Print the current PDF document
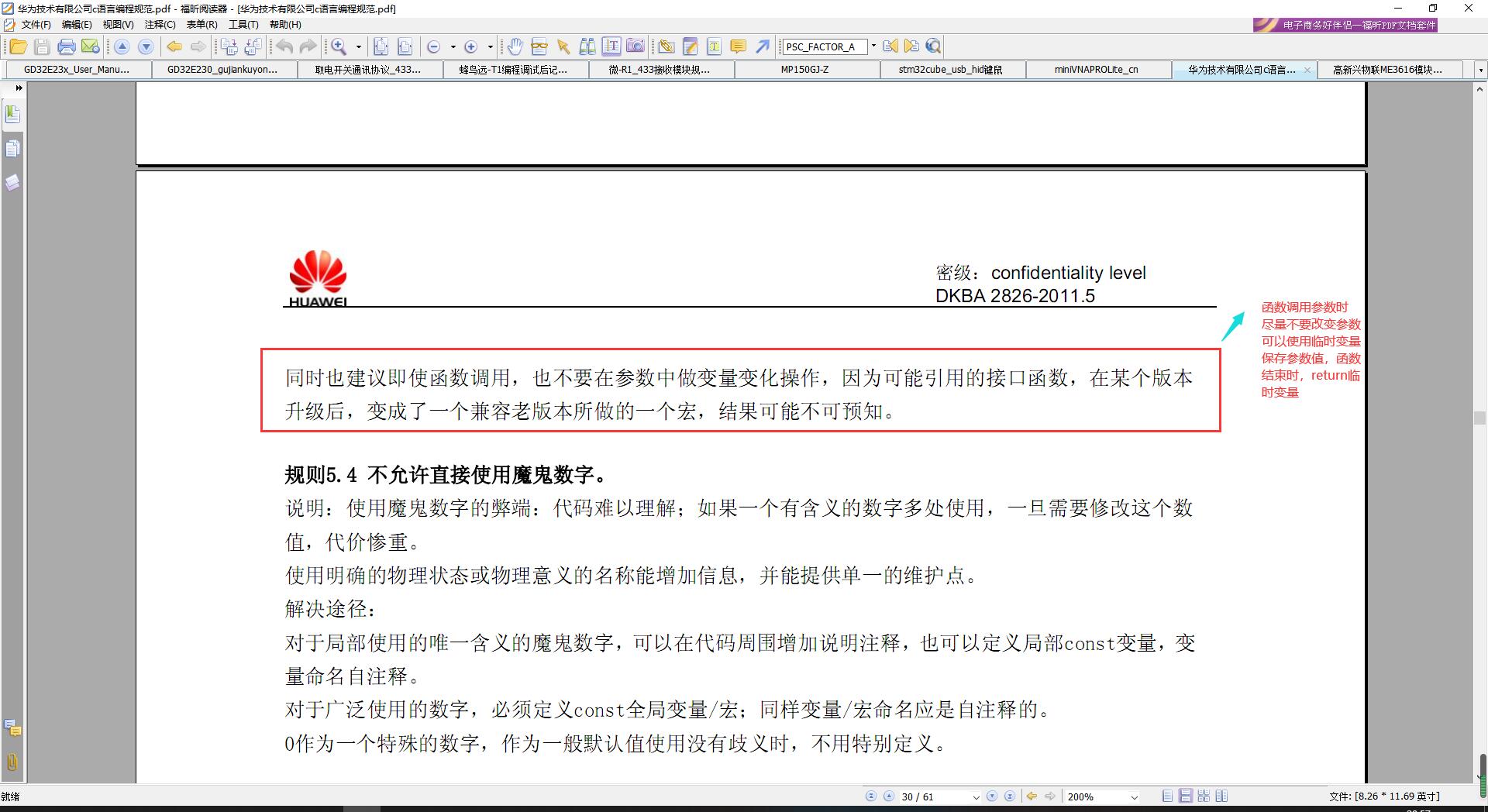1488x812 pixels. [x=67, y=46]
